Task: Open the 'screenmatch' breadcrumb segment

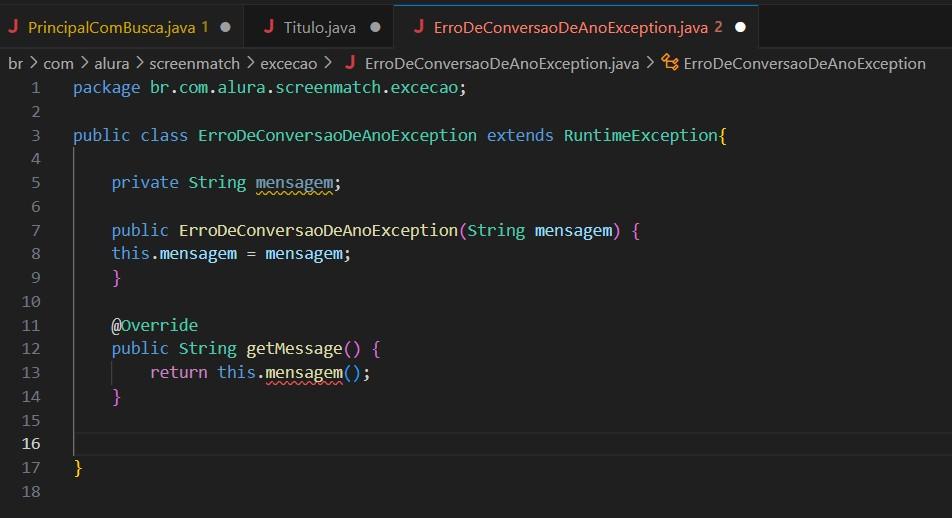Action: coord(194,64)
